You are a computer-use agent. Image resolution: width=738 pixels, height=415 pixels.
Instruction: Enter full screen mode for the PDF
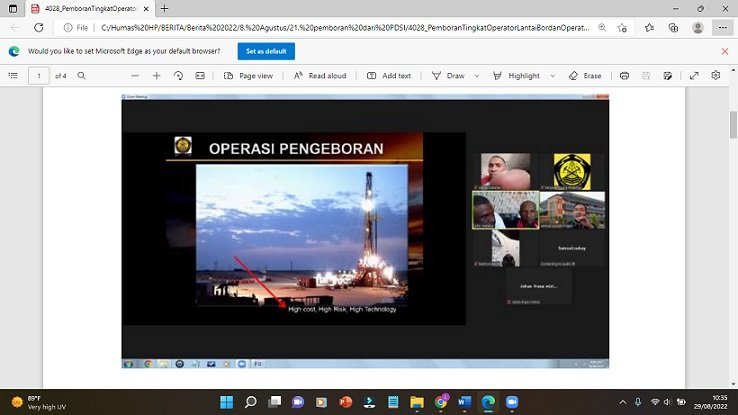(694, 75)
